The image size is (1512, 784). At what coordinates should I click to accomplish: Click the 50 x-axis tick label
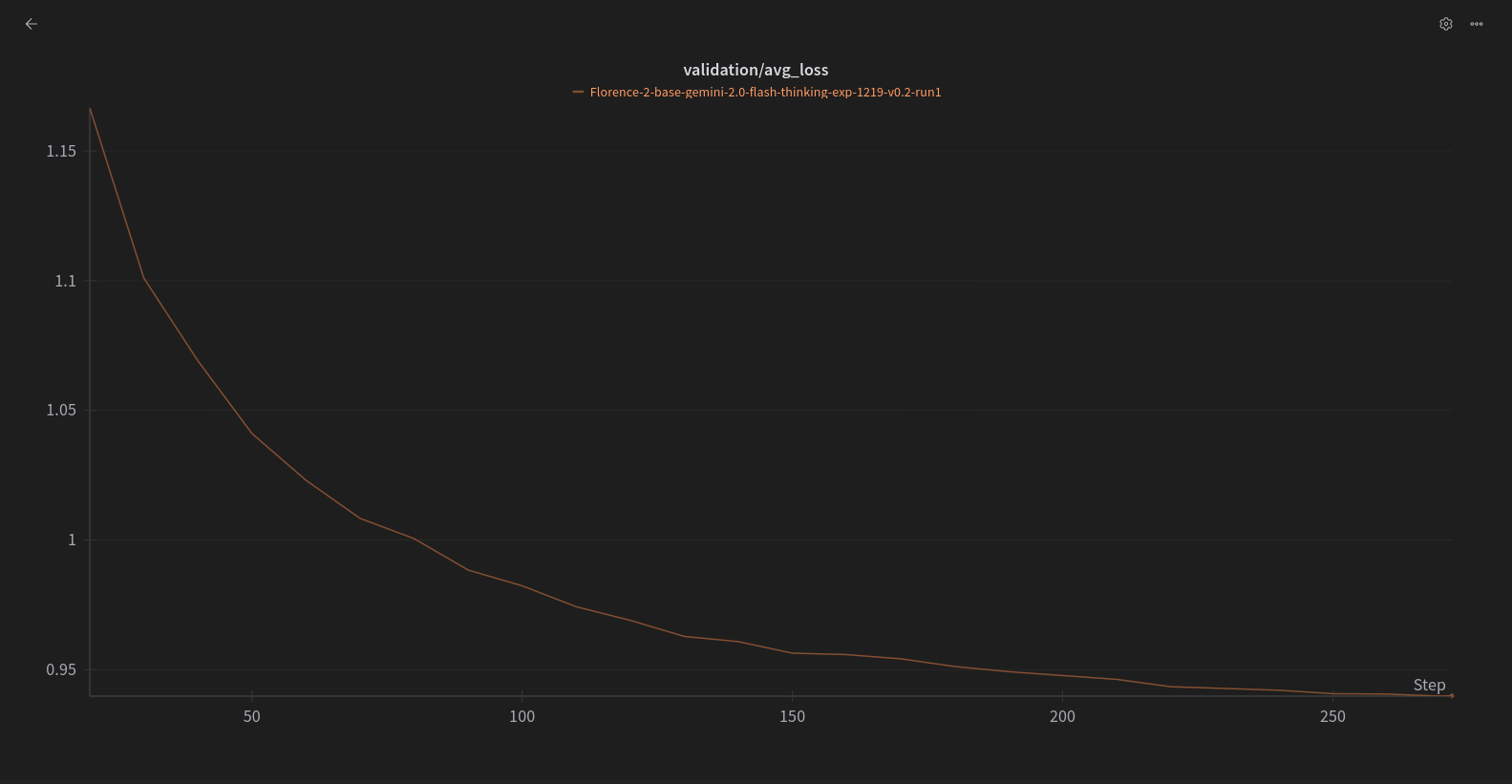251,716
